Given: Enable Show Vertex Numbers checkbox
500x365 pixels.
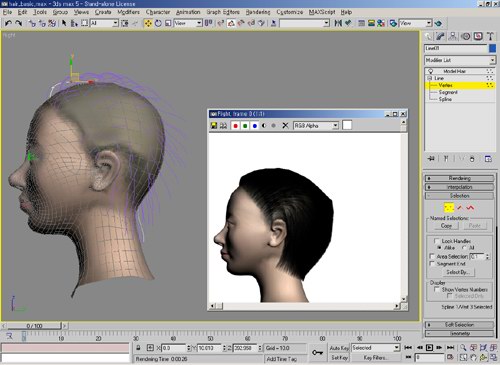Looking at the screenshot, I should [437, 289].
